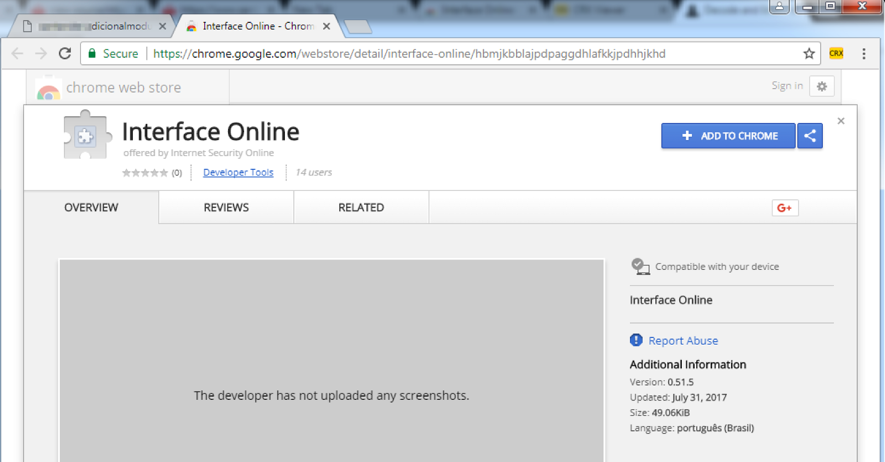
Task: Close the extension detail overlay
Action: point(841,121)
